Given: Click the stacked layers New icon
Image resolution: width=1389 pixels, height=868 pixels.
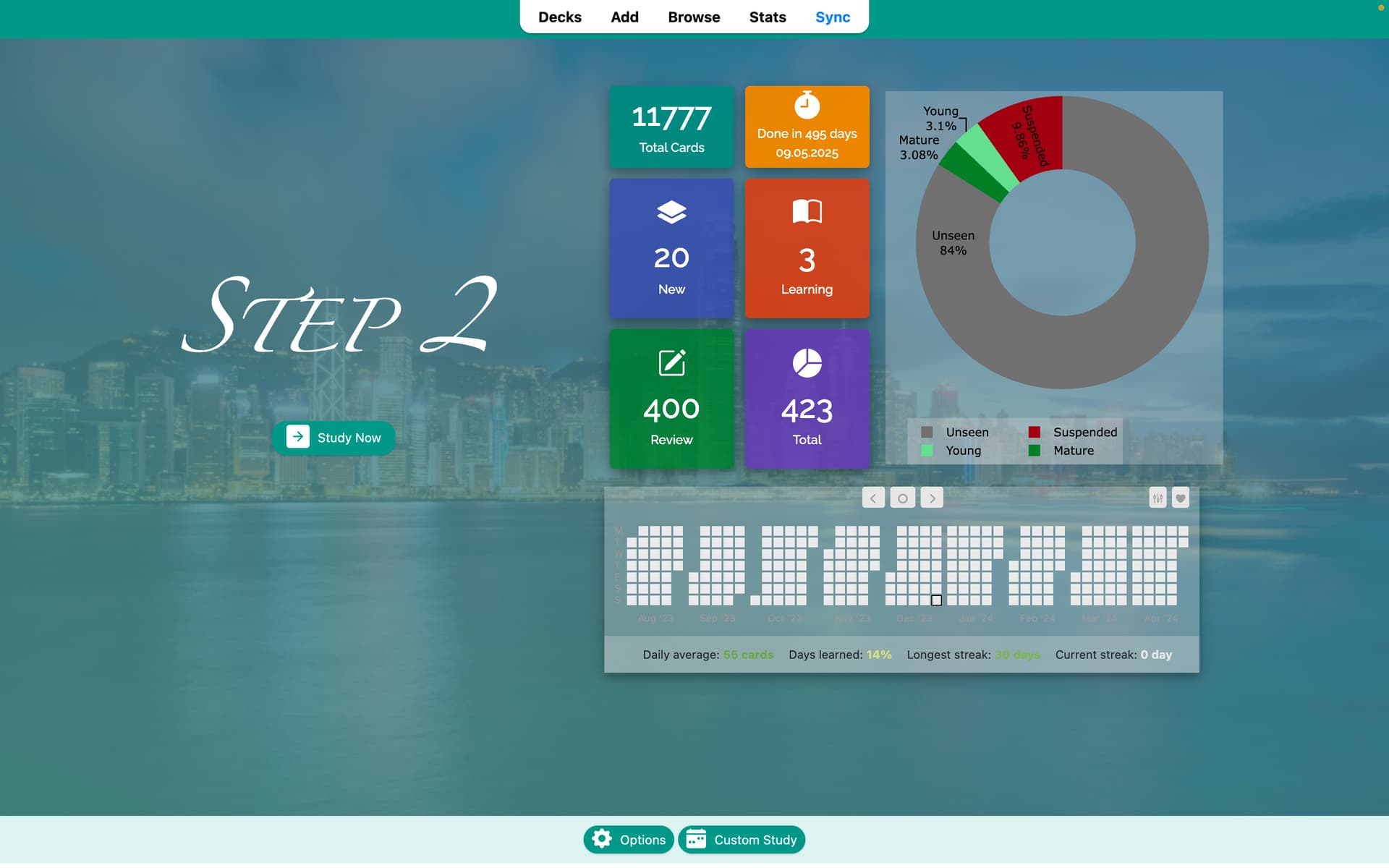Looking at the screenshot, I should pyautogui.click(x=671, y=212).
